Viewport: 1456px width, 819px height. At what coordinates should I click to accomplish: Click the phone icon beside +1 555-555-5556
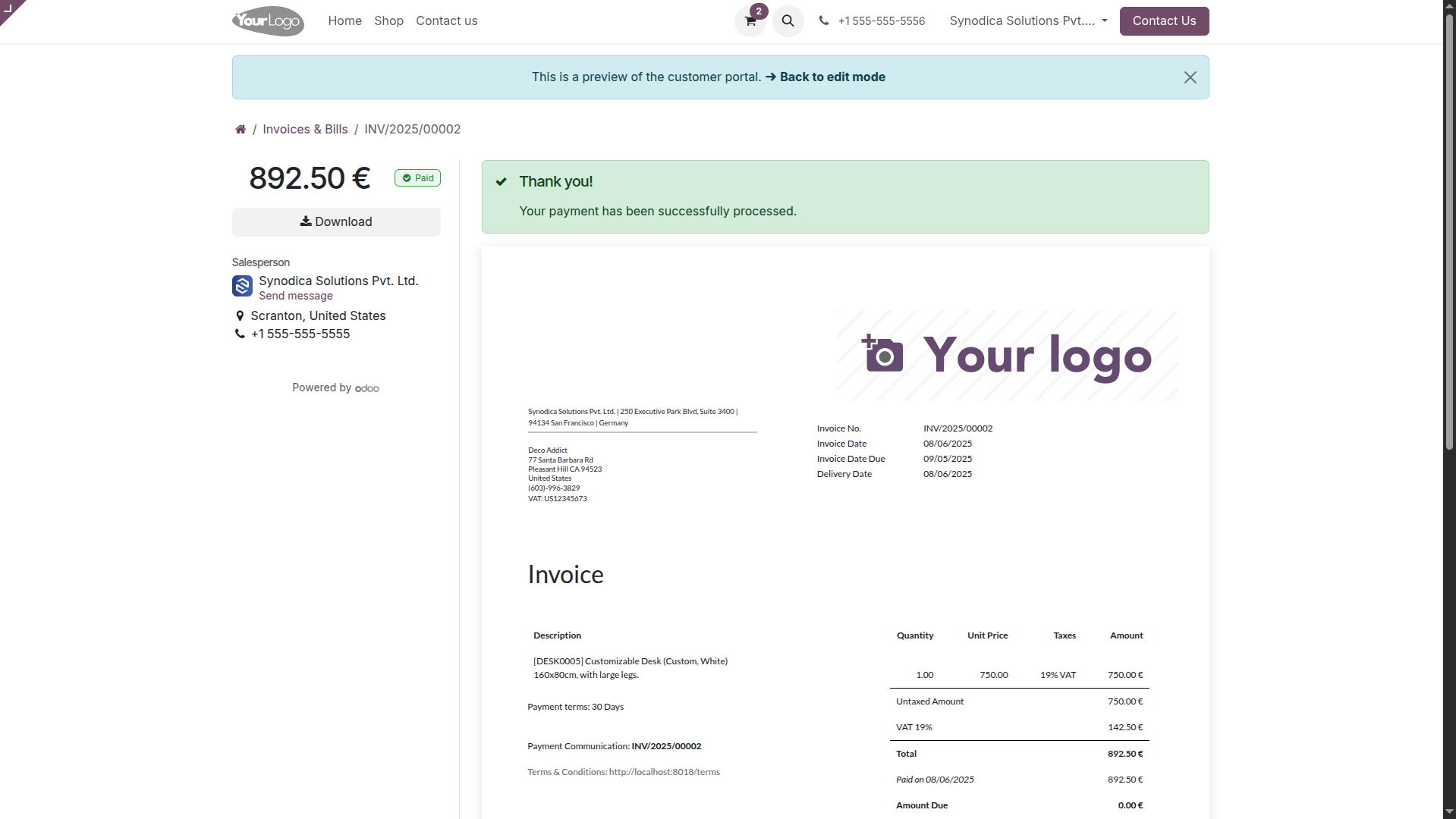pos(824,21)
